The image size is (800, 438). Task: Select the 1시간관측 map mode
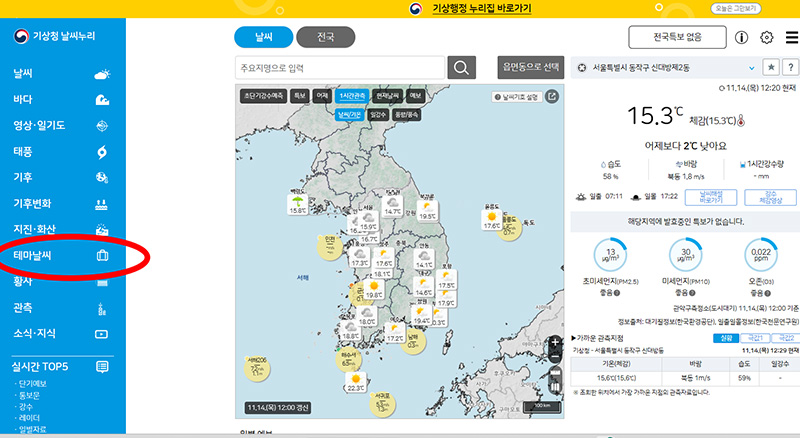[353, 96]
